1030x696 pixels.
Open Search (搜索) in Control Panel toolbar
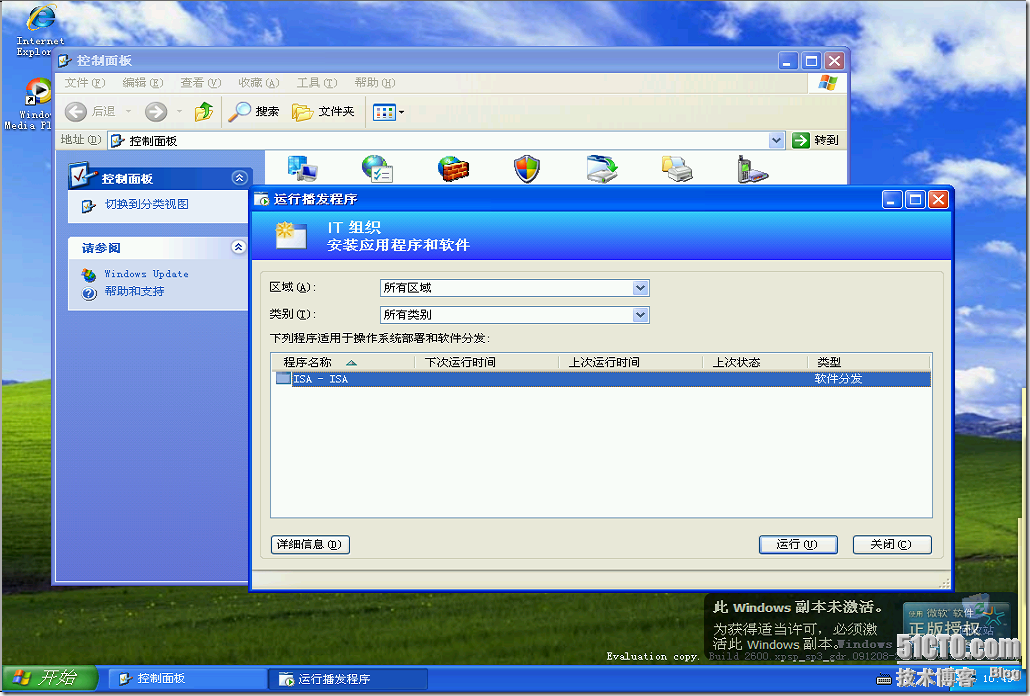pos(254,112)
